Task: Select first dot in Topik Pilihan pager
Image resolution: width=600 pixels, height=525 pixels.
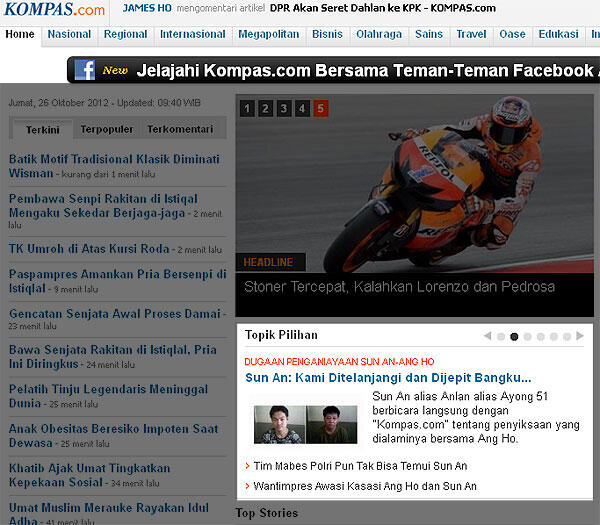Action: click(501, 337)
